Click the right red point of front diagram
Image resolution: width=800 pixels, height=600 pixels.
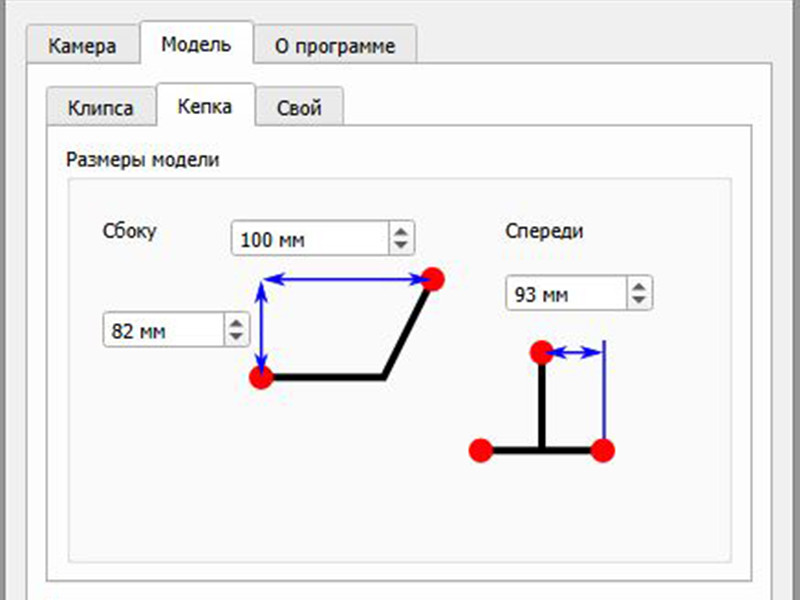(602, 450)
